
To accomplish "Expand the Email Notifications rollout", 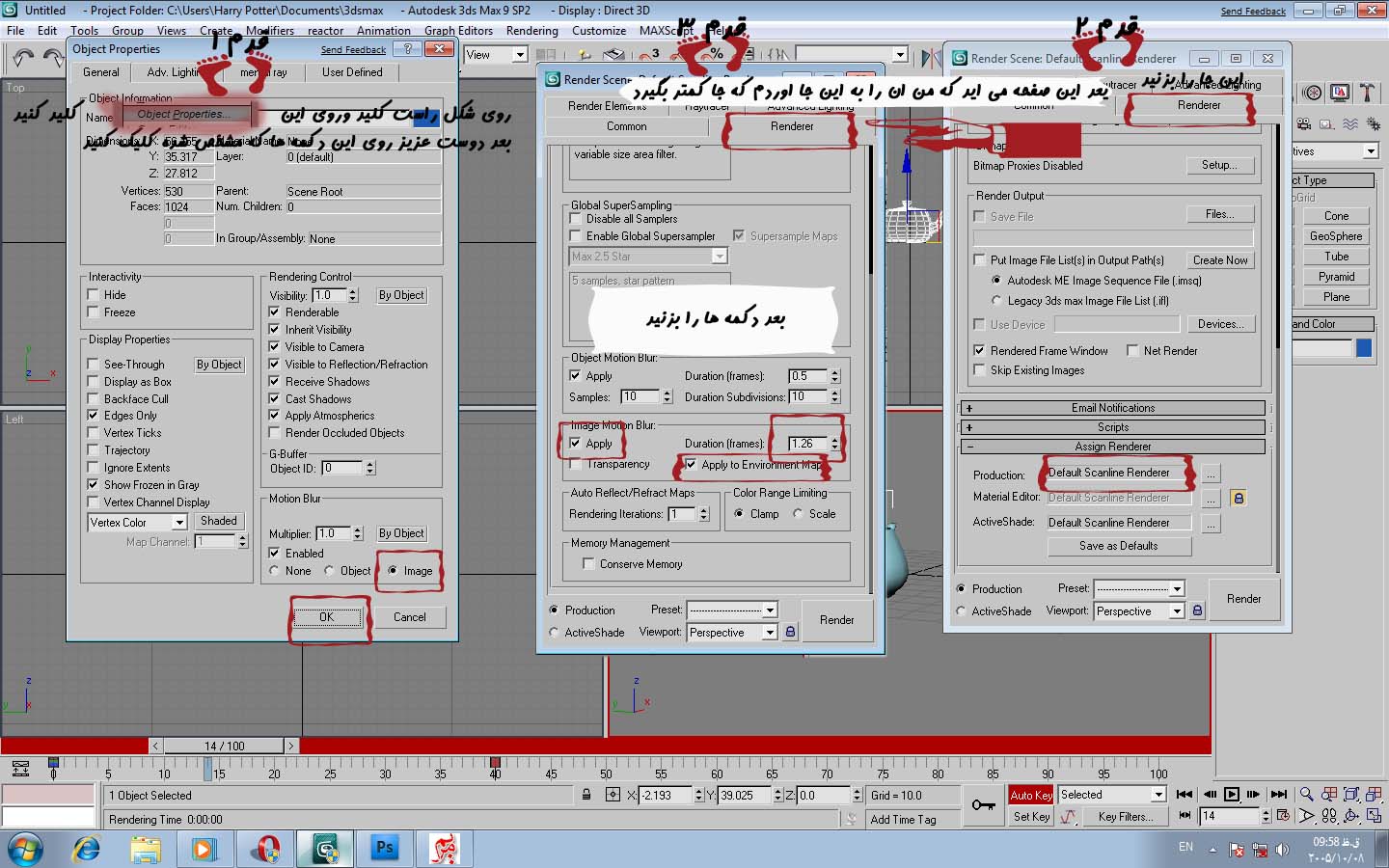I will (x=1112, y=408).
